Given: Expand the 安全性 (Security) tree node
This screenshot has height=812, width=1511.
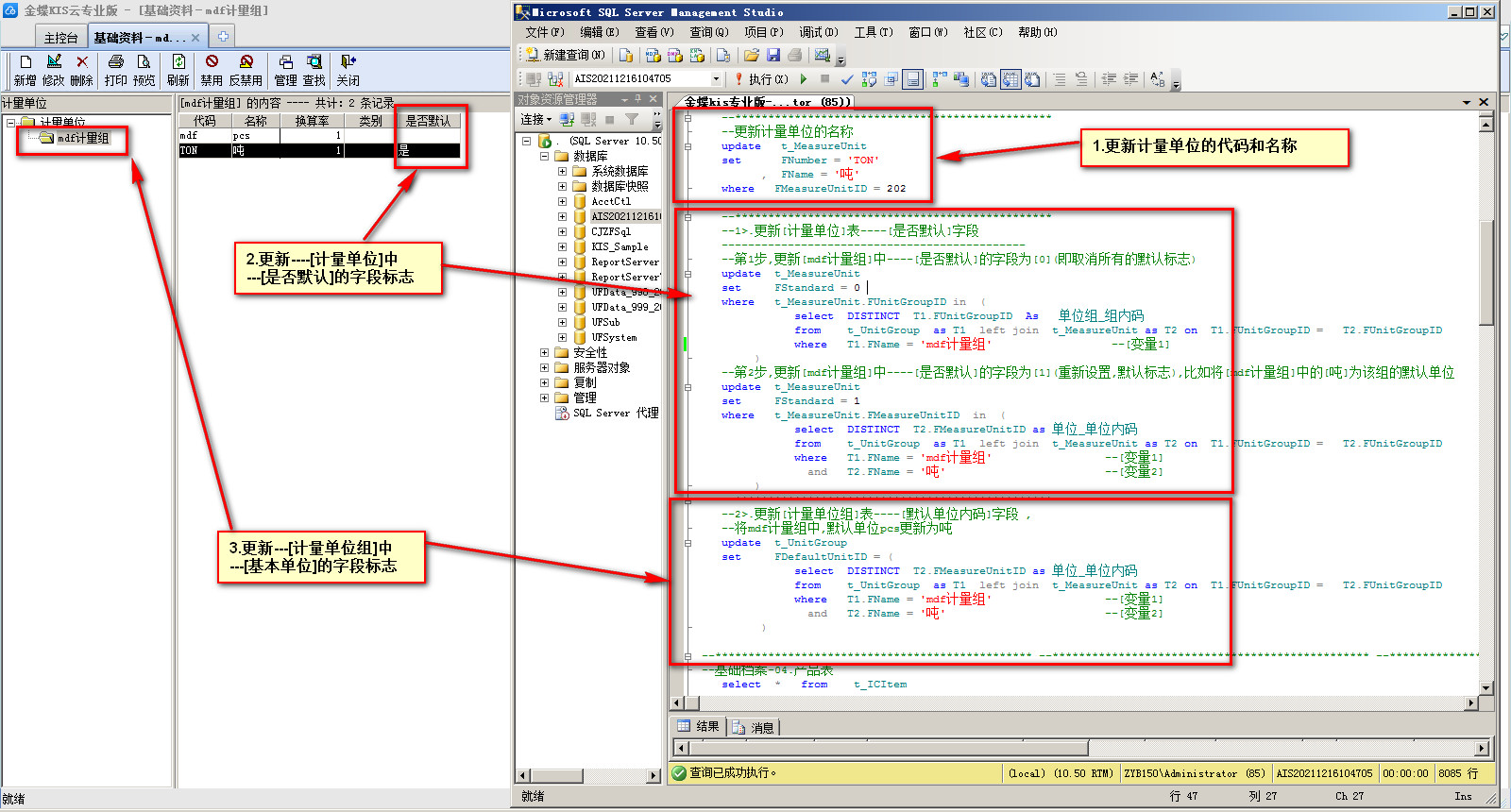Looking at the screenshot, I should (544, 352).
